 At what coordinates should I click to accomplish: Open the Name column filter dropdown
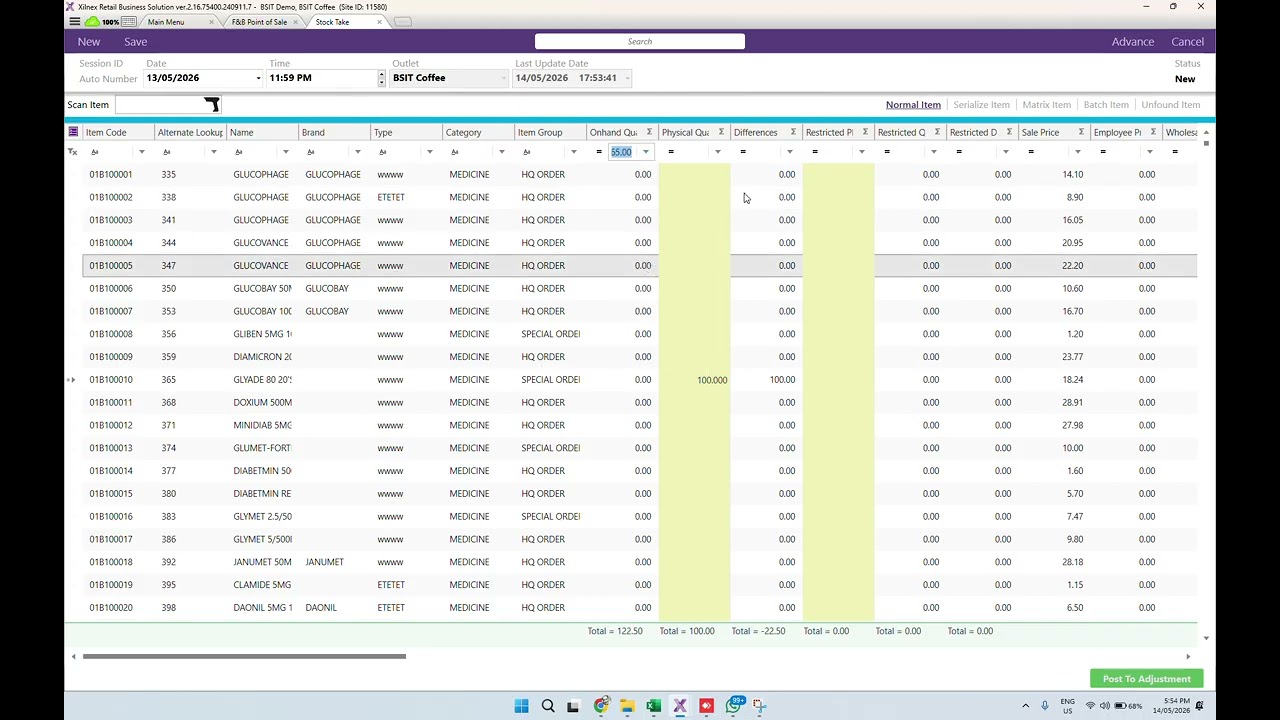point(285,152)
